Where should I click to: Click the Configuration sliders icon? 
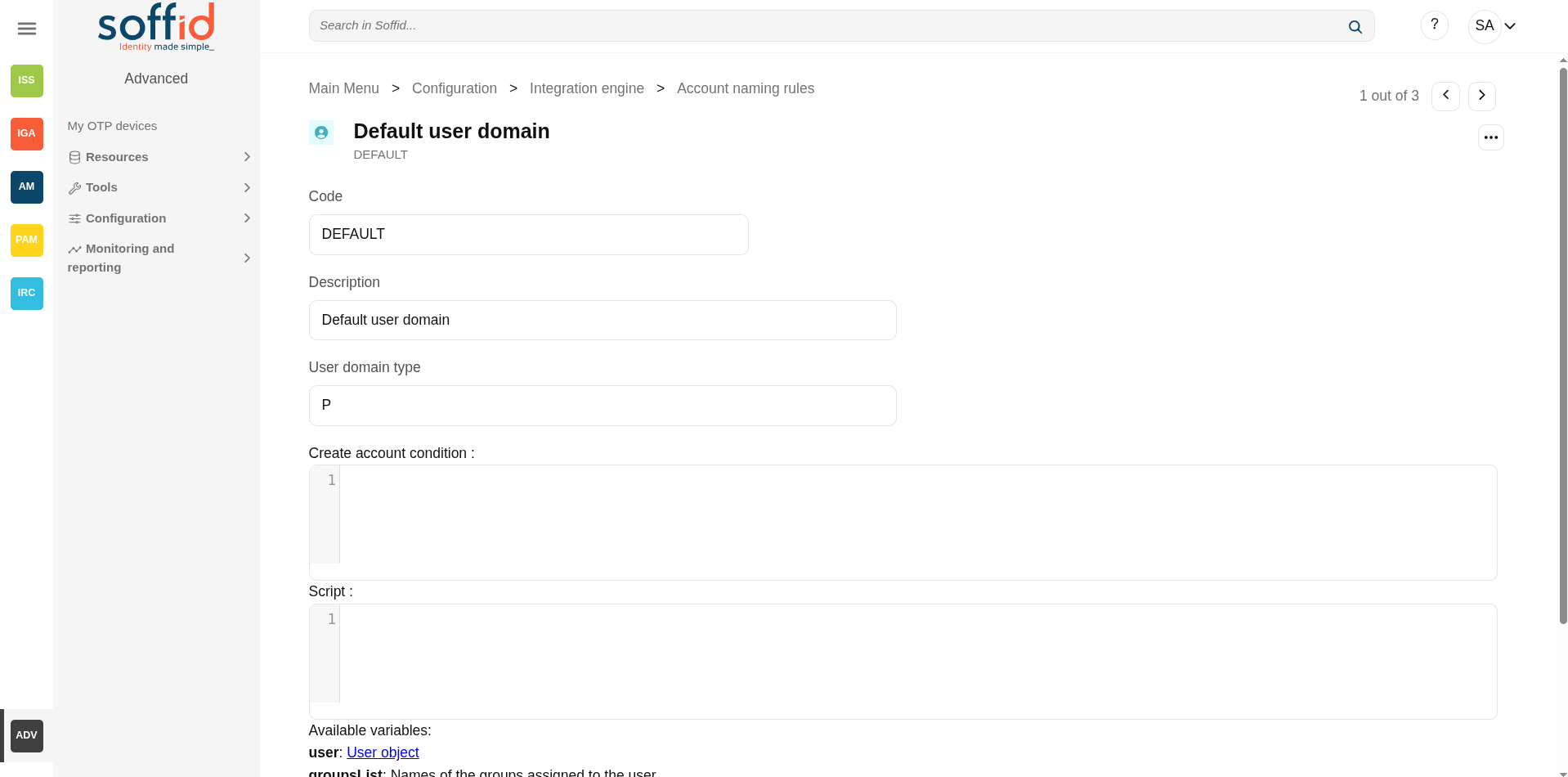74,219
